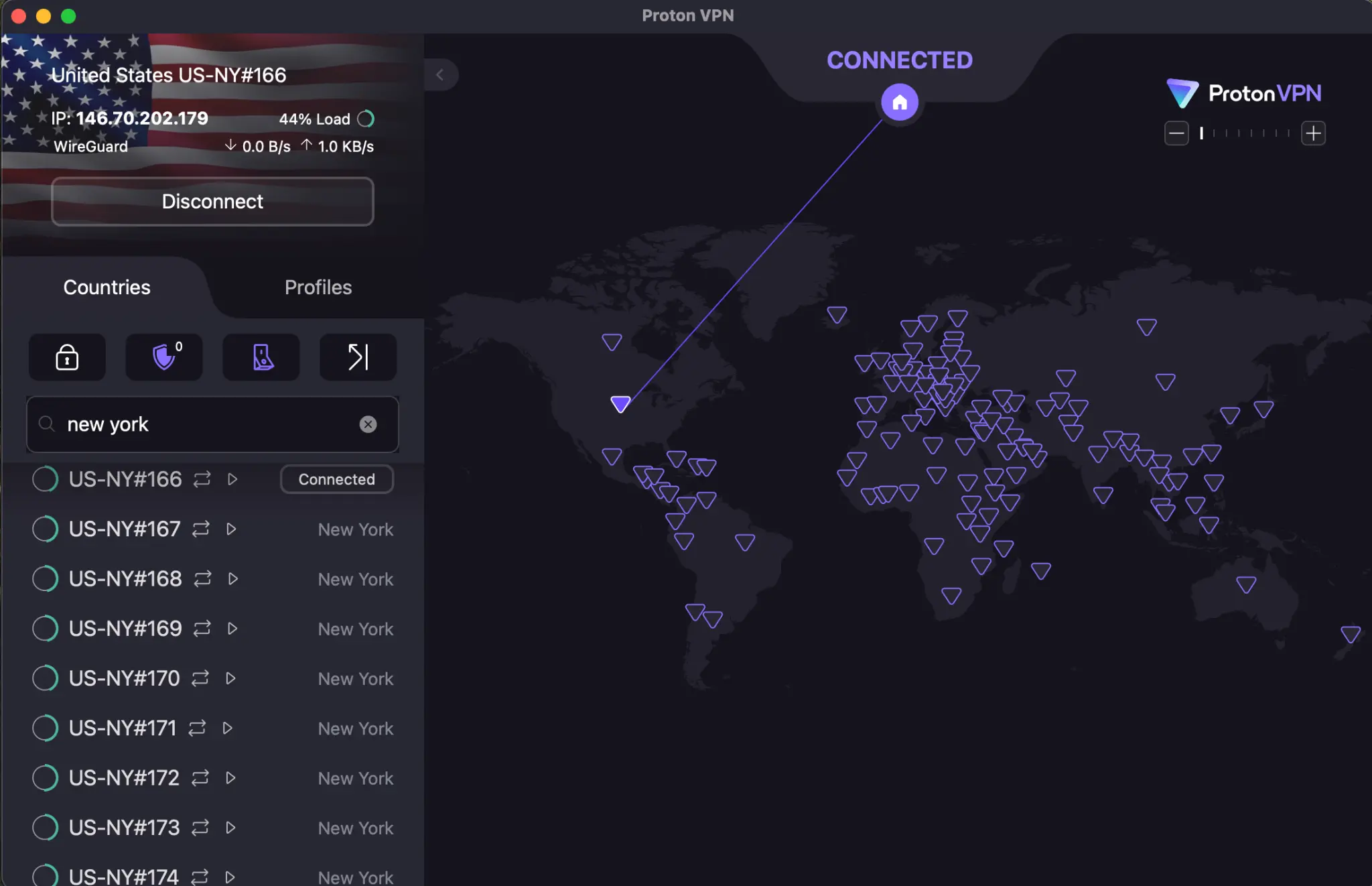Zoom in on the map with the plus control

click(x=1313, y=133)
